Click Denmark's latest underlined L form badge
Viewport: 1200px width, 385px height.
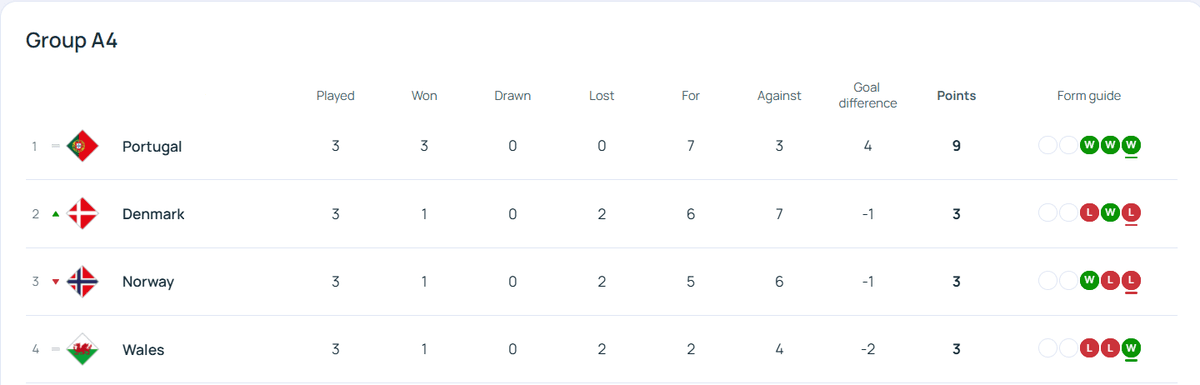[1131, 214]
